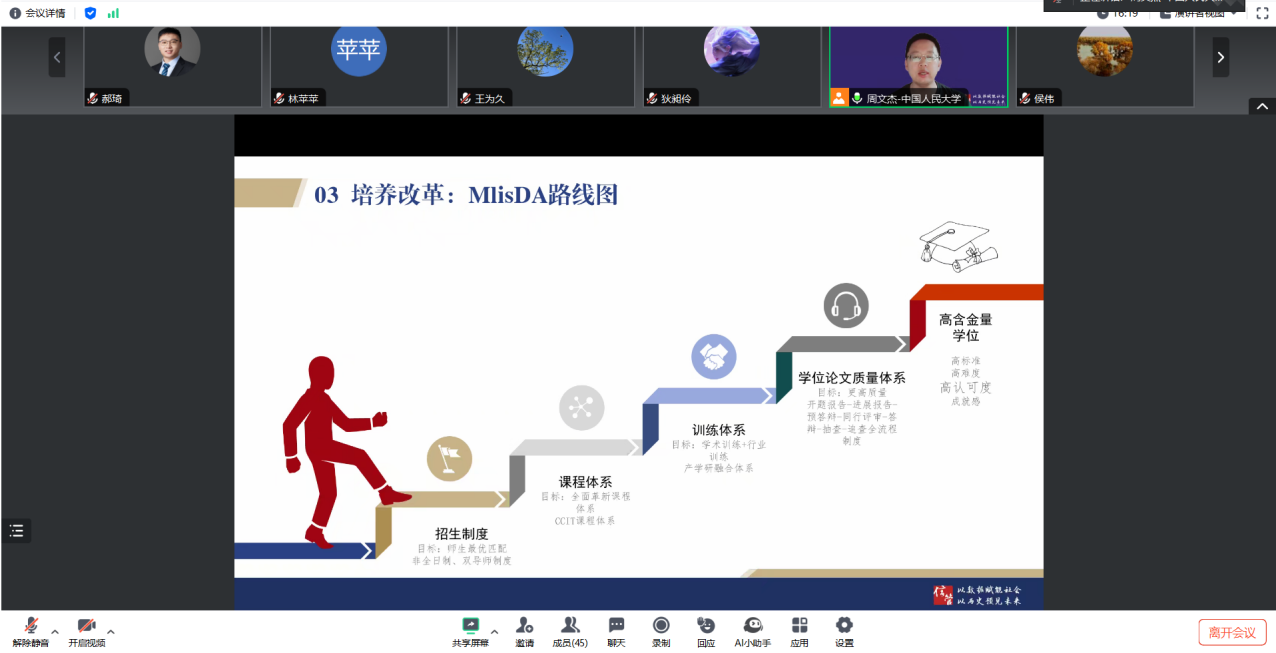Expand microphone options arrow beside 解除静音
This screenshot has height=653, width=1276.
(55, 632)
